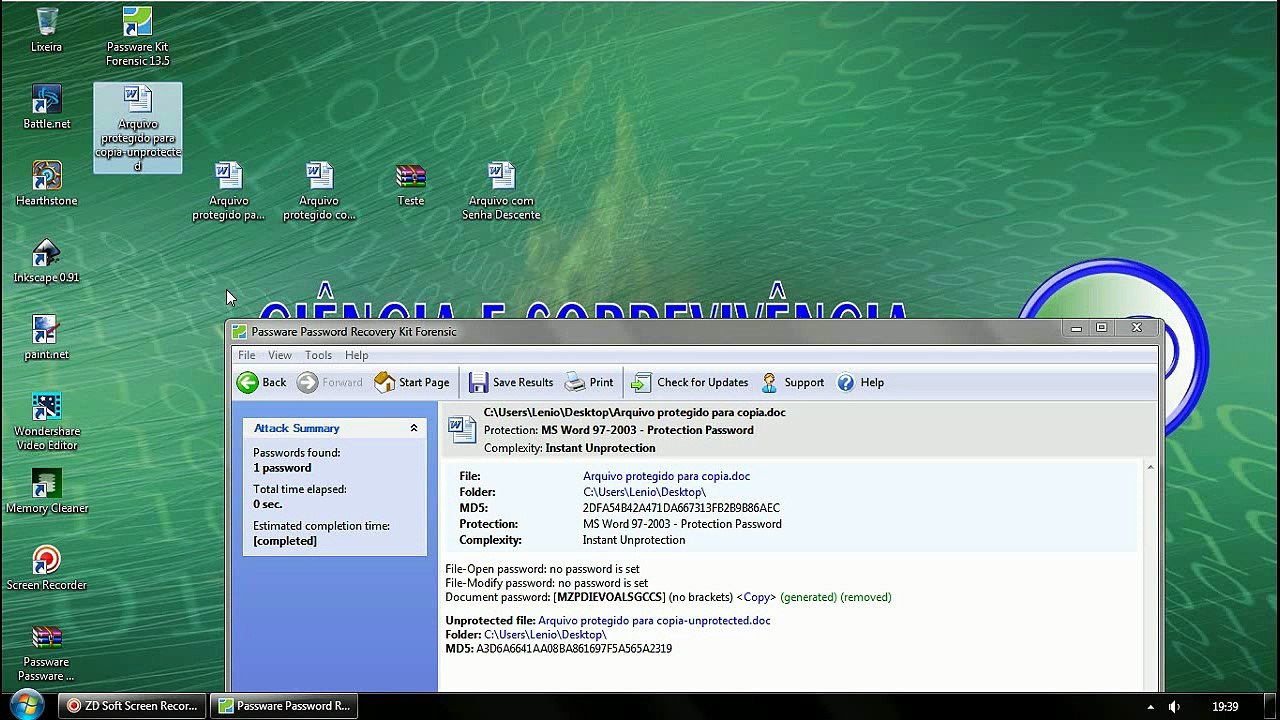Open the Help menu in the menu bar
The height and width of the screenshot is (720, 1280).
[357, 355]
